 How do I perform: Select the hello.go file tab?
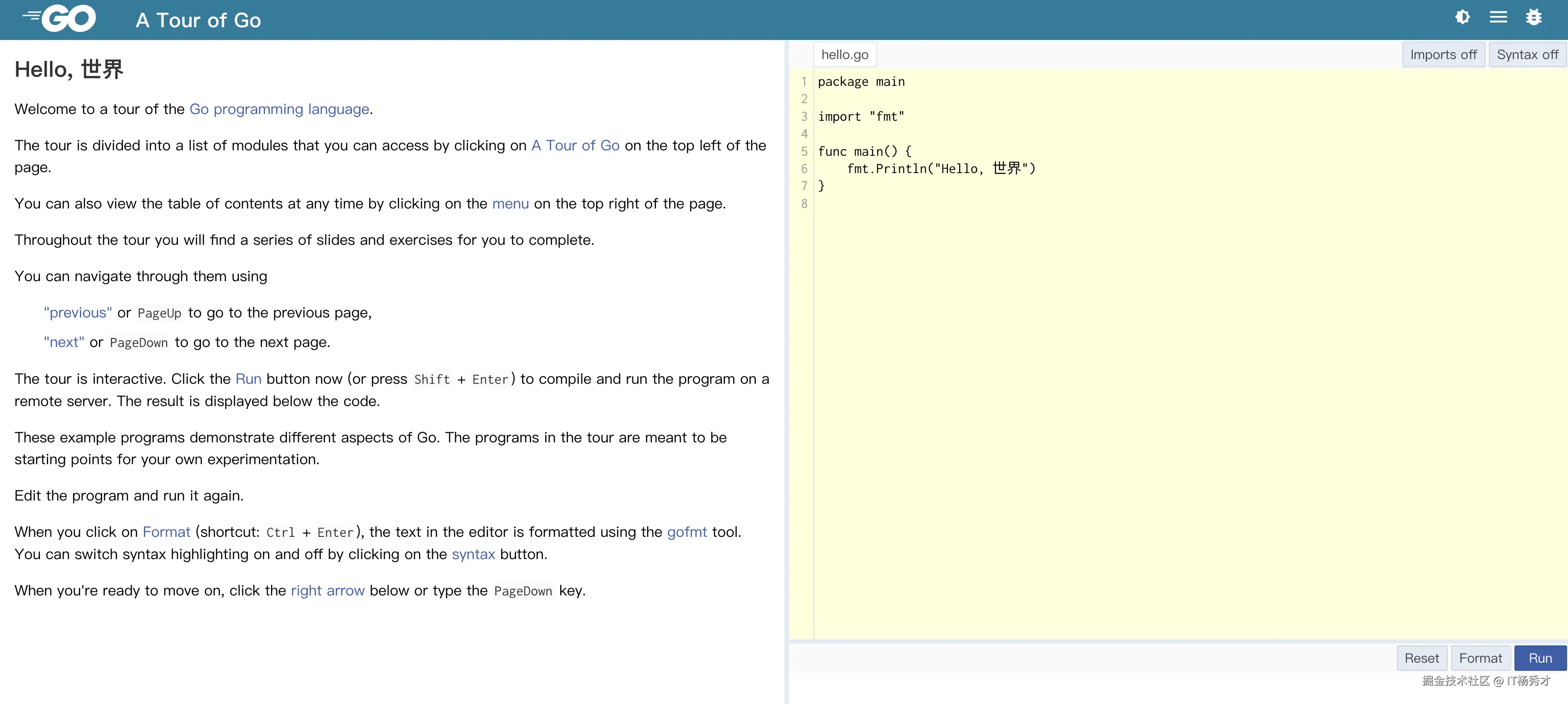[844, 55]
